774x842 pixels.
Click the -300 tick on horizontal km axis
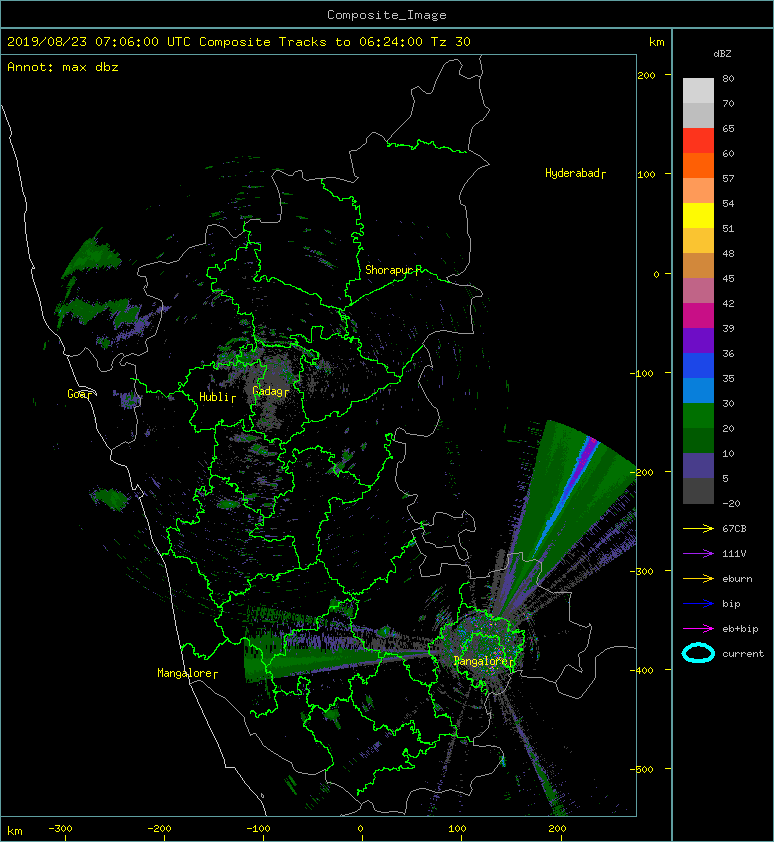(60, 829)
